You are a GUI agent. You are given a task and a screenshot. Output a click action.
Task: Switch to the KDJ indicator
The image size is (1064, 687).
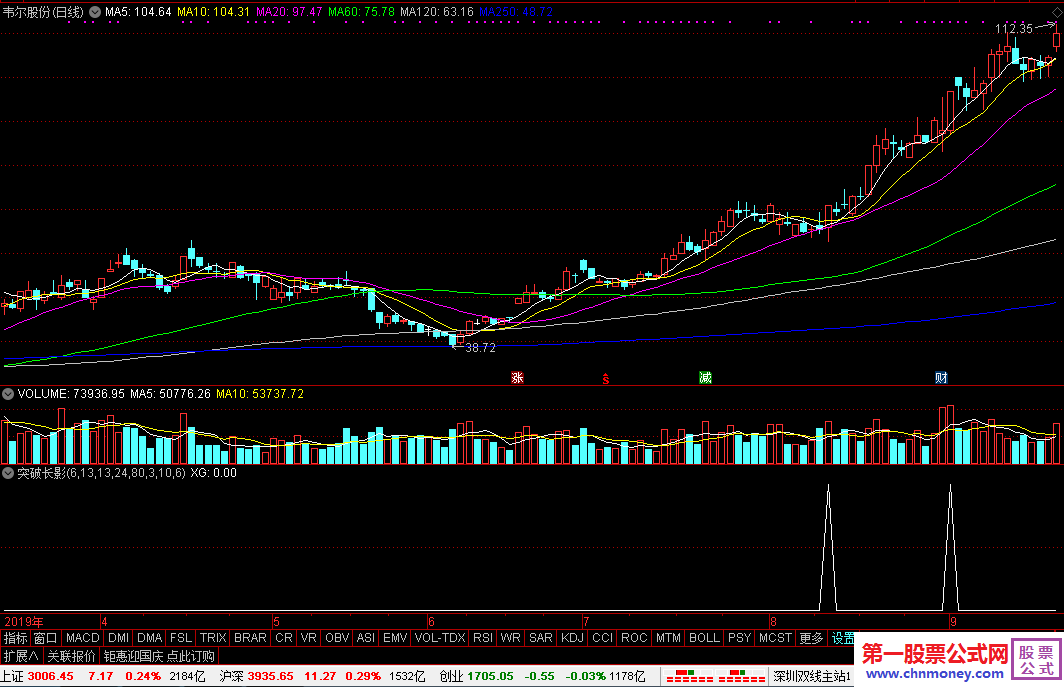tap(573, 638)
